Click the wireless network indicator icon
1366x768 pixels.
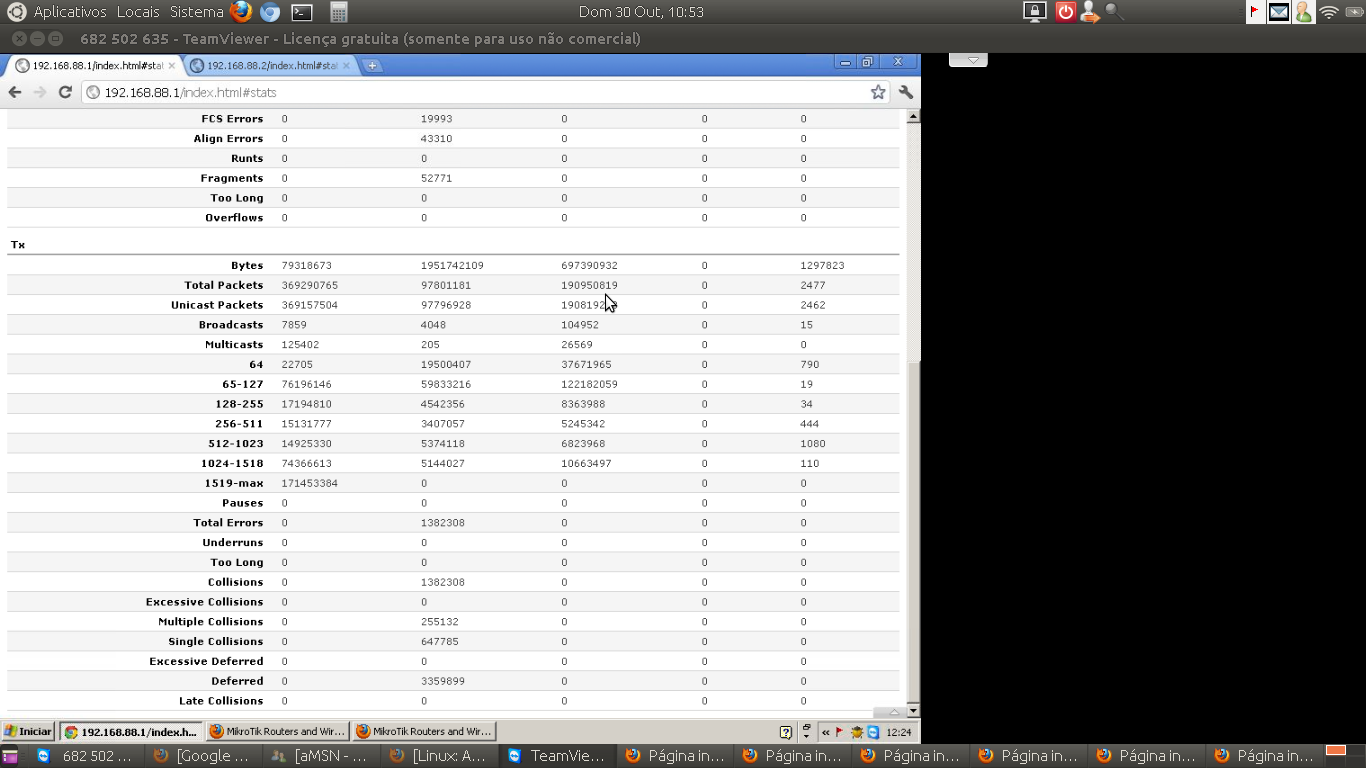1329,12
